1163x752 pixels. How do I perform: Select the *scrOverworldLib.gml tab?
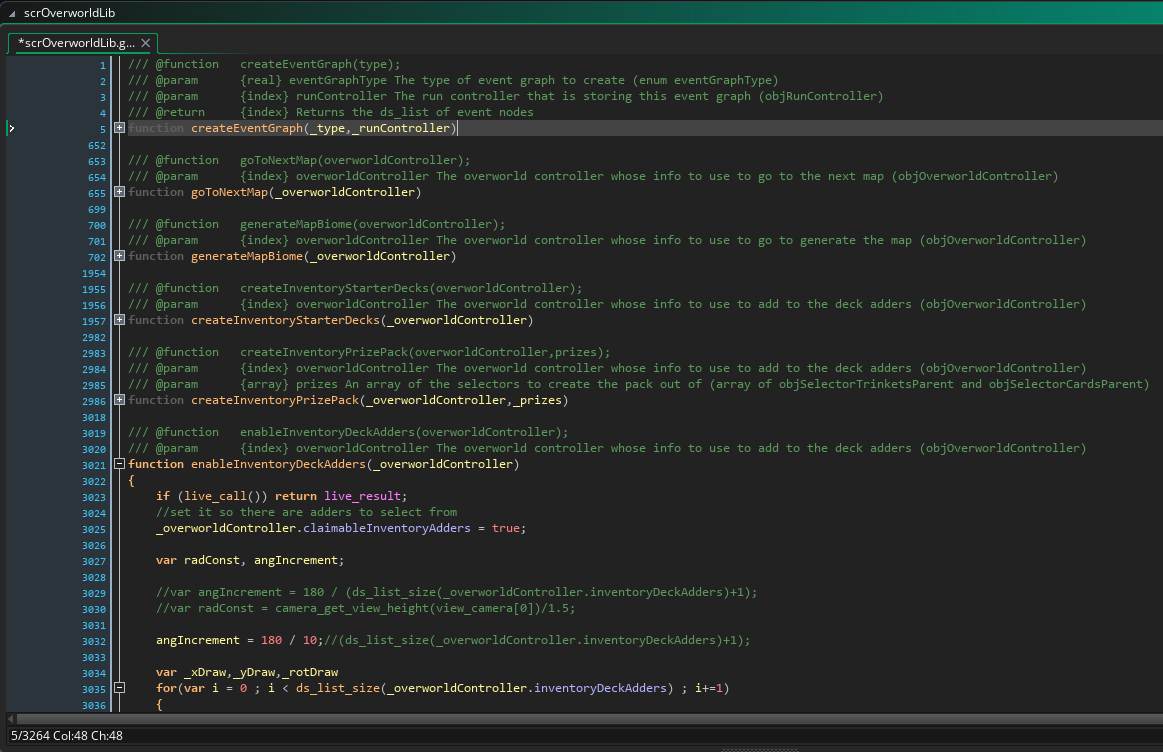76,43
